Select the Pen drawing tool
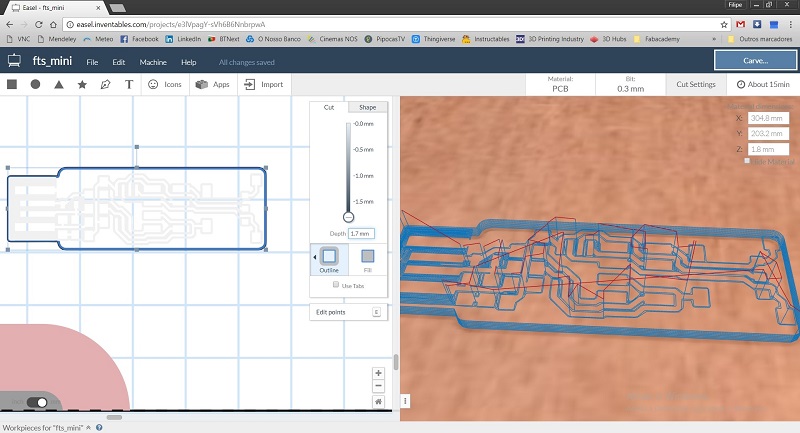The width and height of the screenshot is (800, 433). [106, 84]
